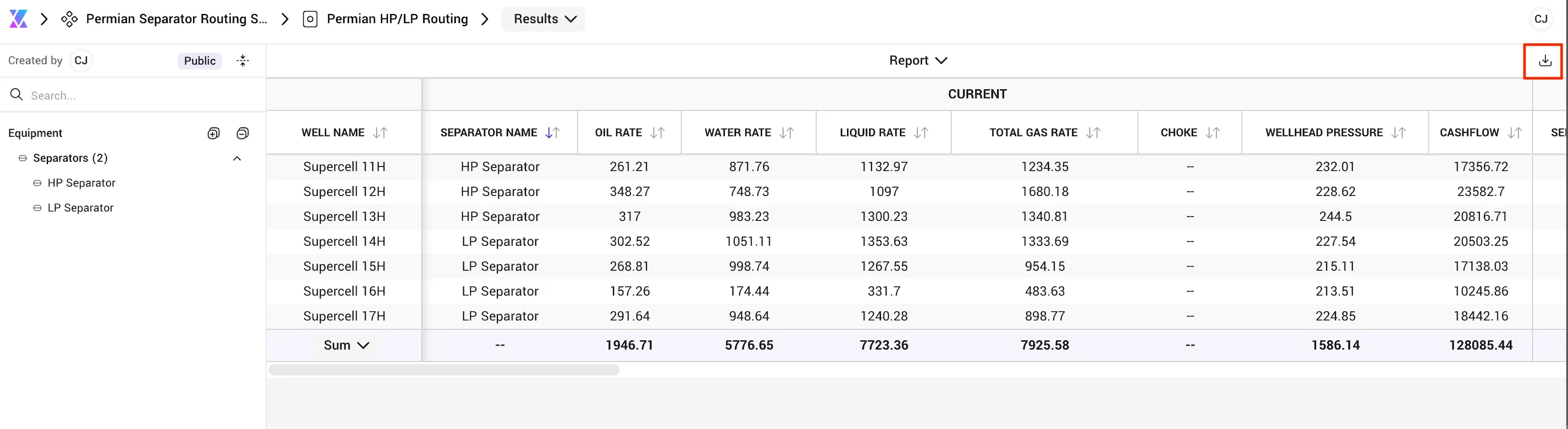The height and width of the screenshot is (429, 1568).
Task: Sort by Water Rate column
Action: click(x=786, y=133)
